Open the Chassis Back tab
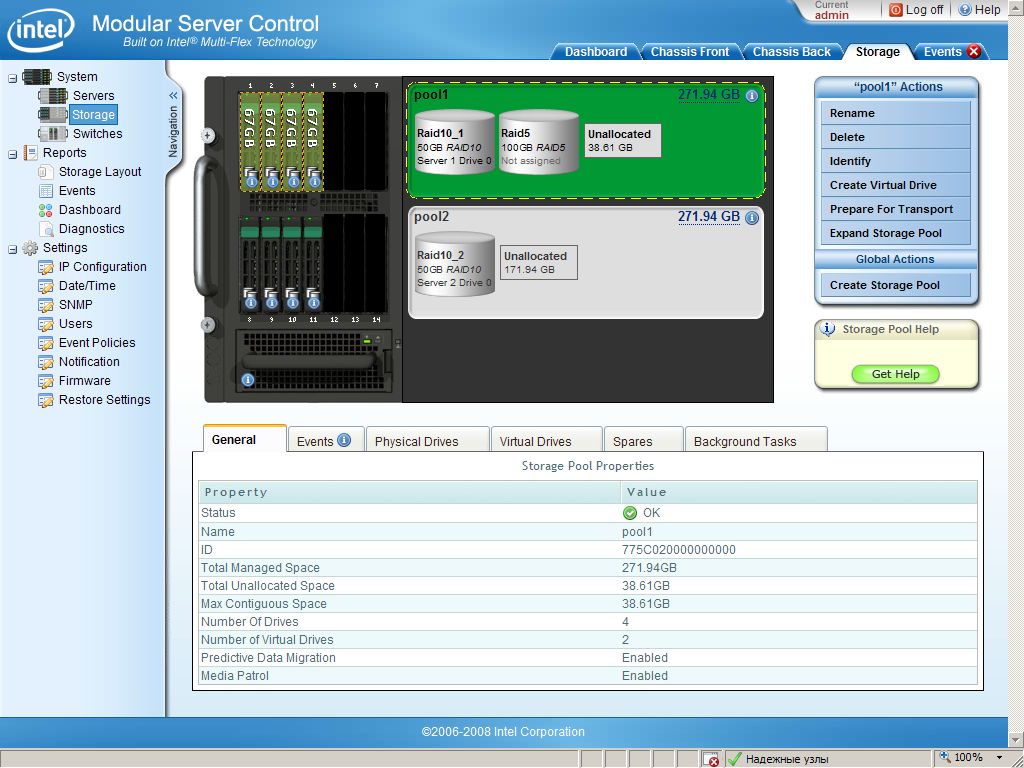This screenshot has height=768, width=1024. [x=791, y=52]
